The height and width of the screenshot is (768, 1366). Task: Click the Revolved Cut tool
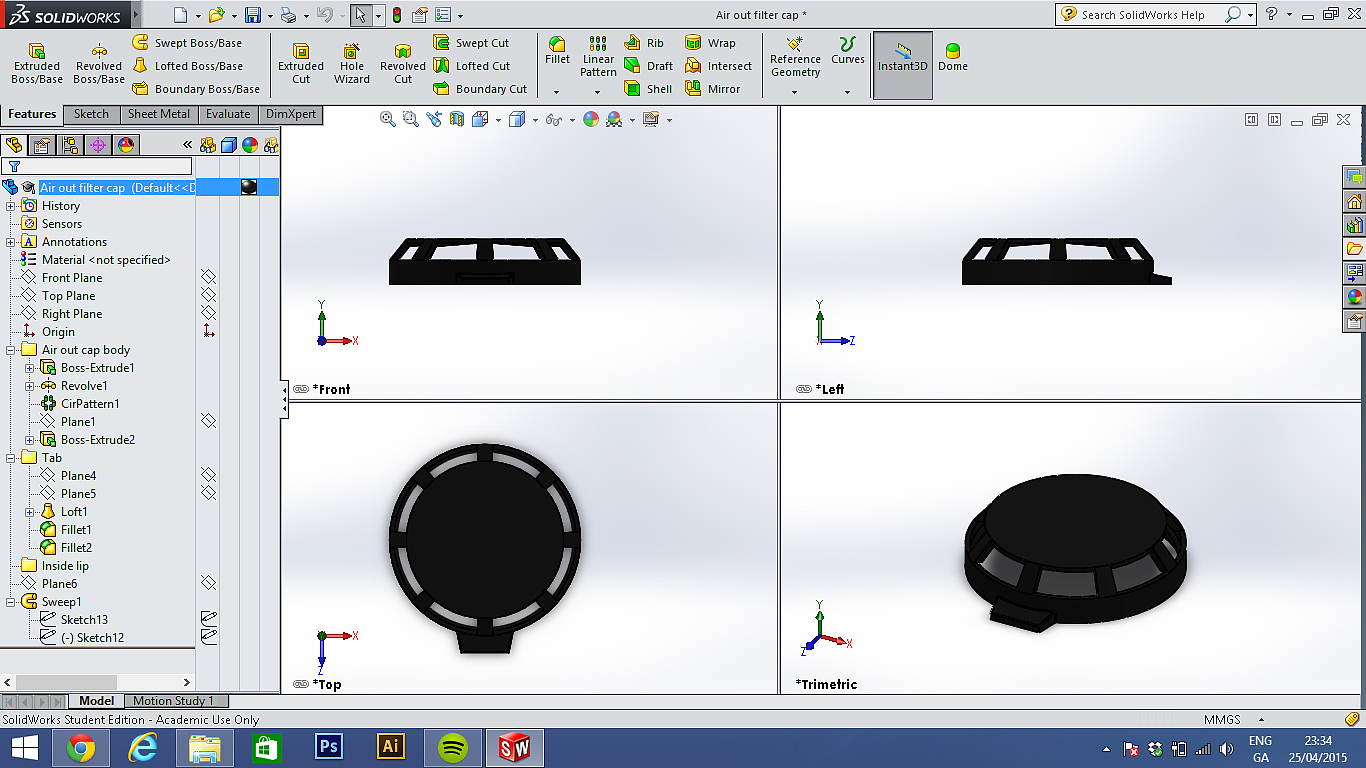tap(403, 63)
